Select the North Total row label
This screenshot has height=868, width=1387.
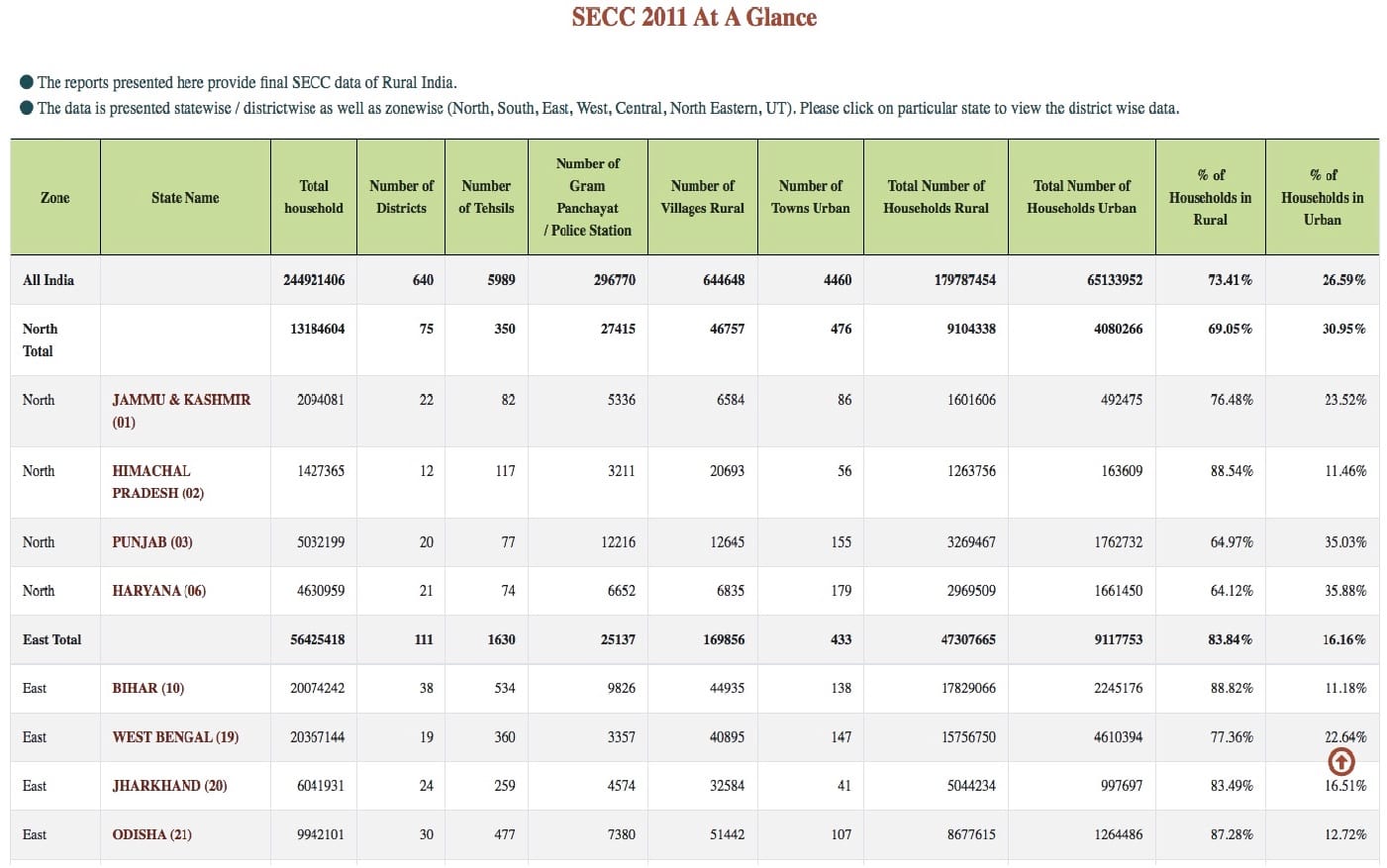40,339
